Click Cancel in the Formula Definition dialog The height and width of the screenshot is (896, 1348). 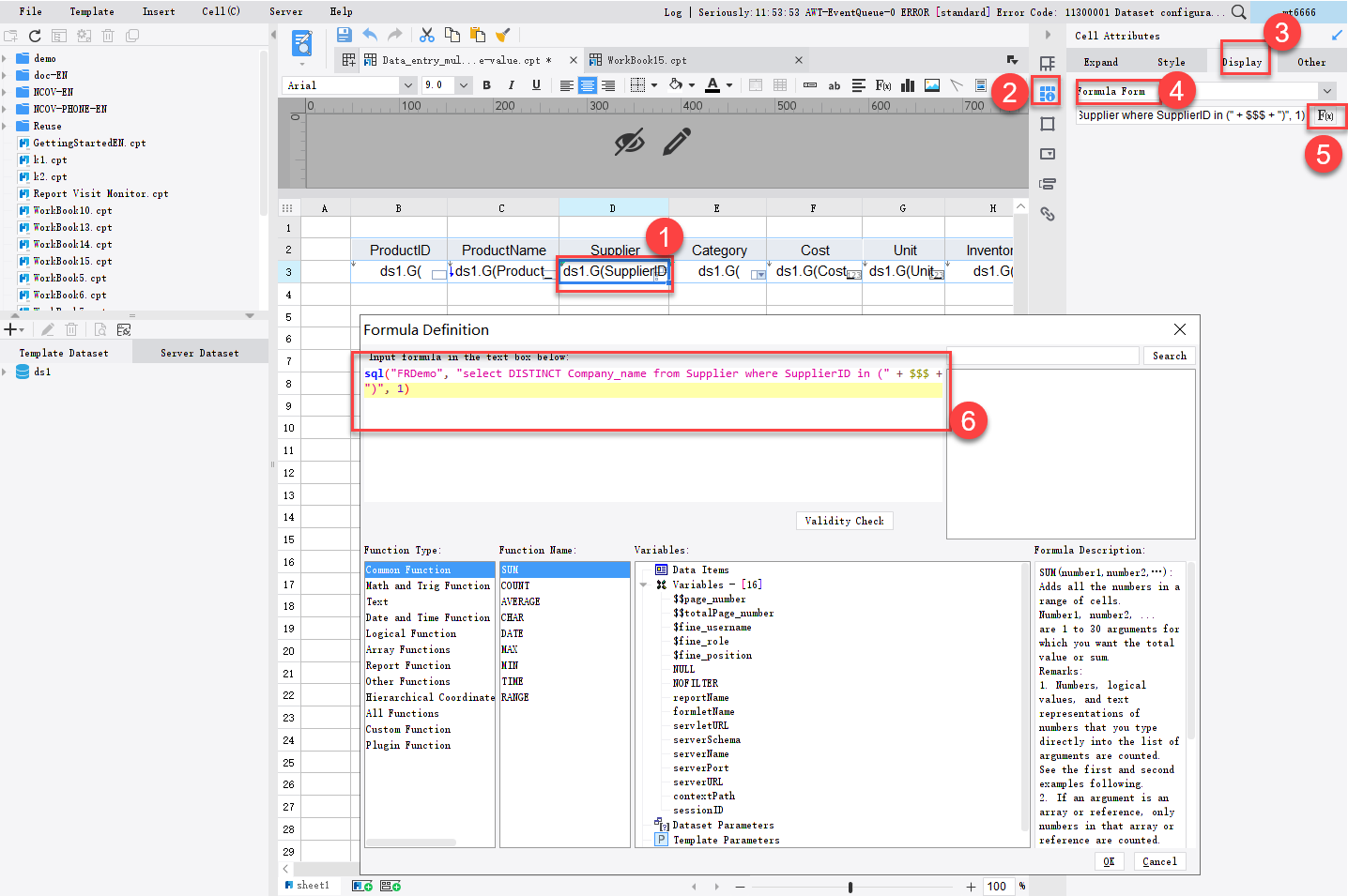1159,861
